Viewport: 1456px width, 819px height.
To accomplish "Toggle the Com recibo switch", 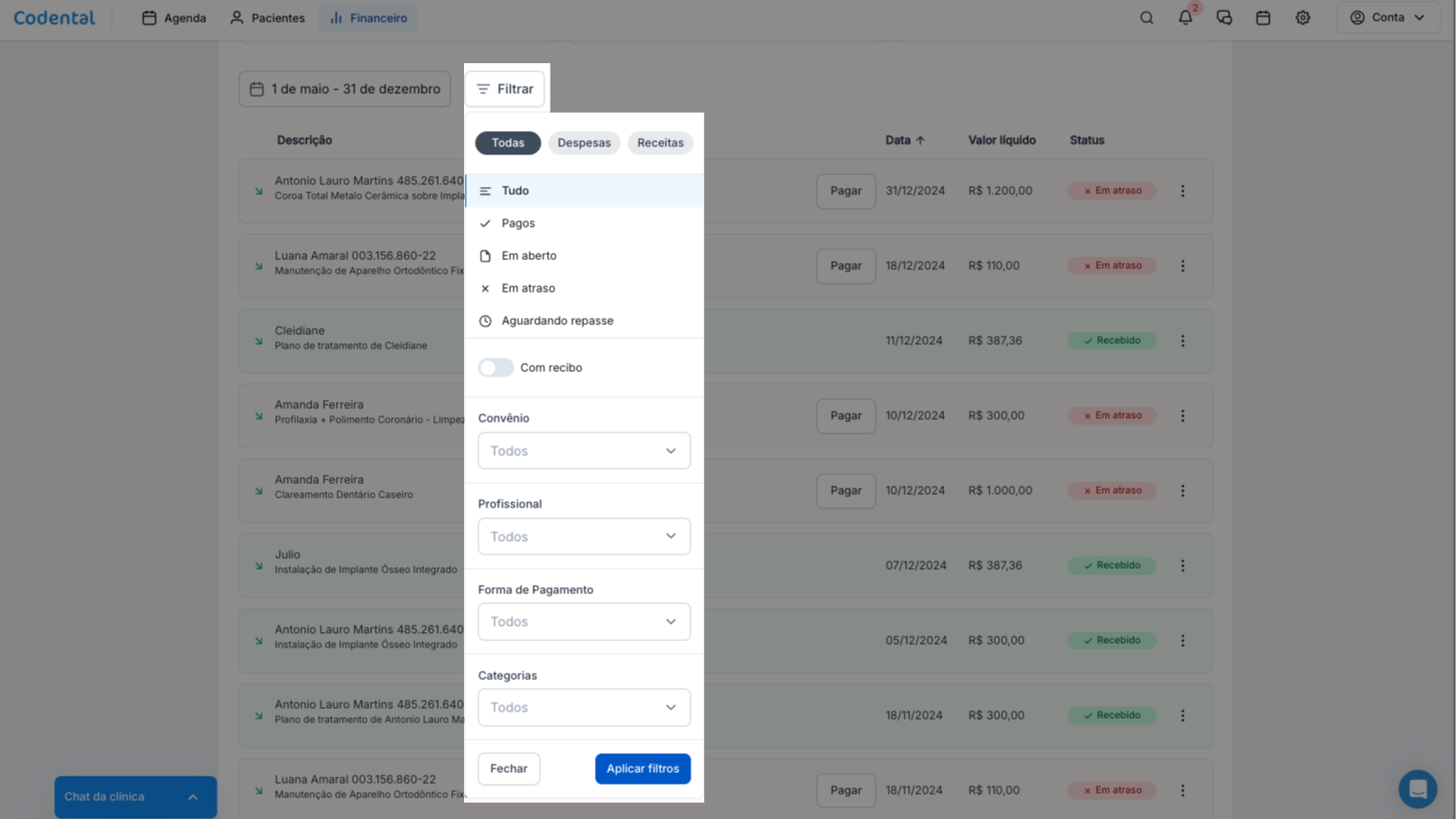I will pyautogui.click(x=496, y=368).
